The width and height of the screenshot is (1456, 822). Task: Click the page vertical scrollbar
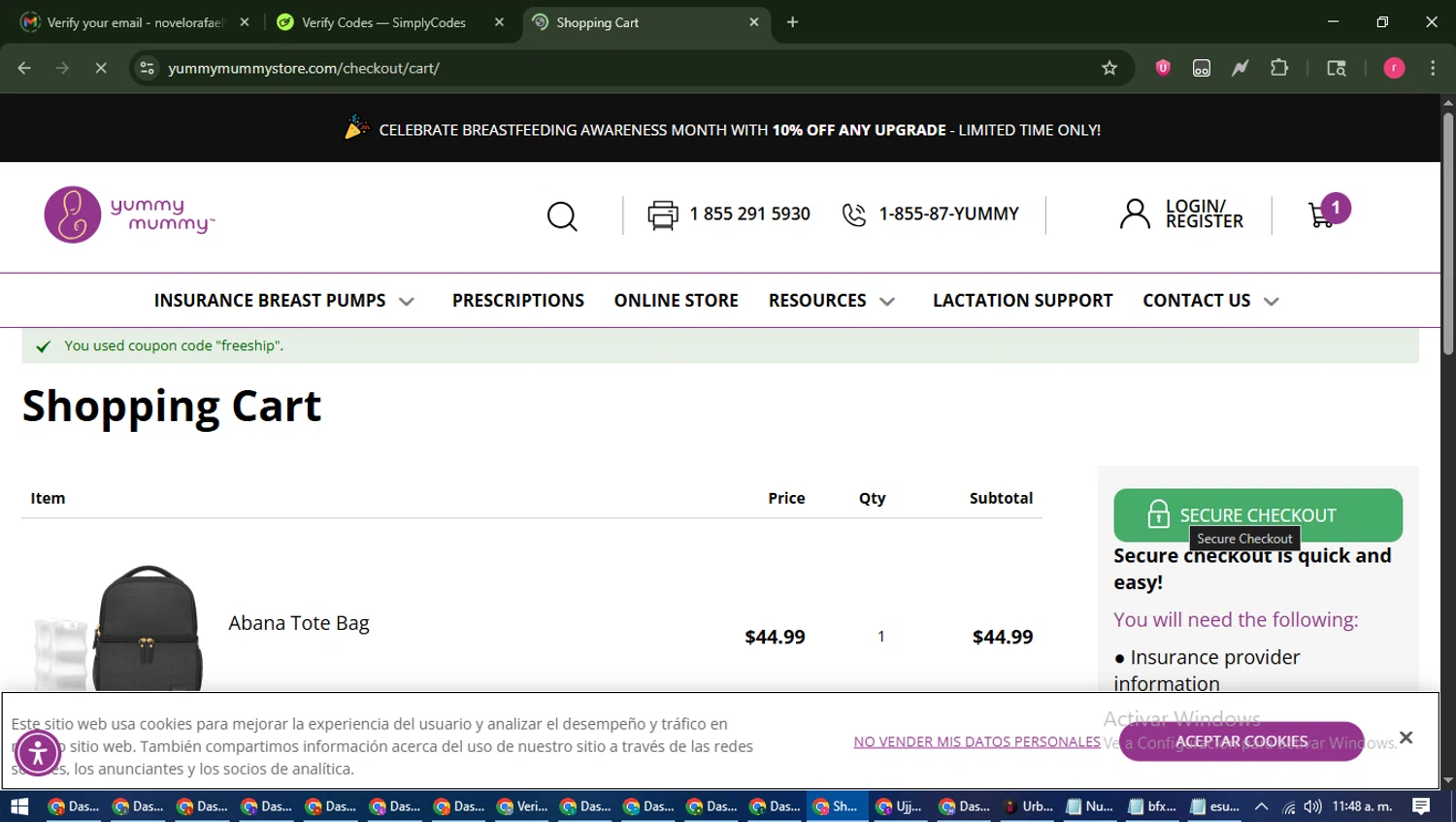[1448, 233]
